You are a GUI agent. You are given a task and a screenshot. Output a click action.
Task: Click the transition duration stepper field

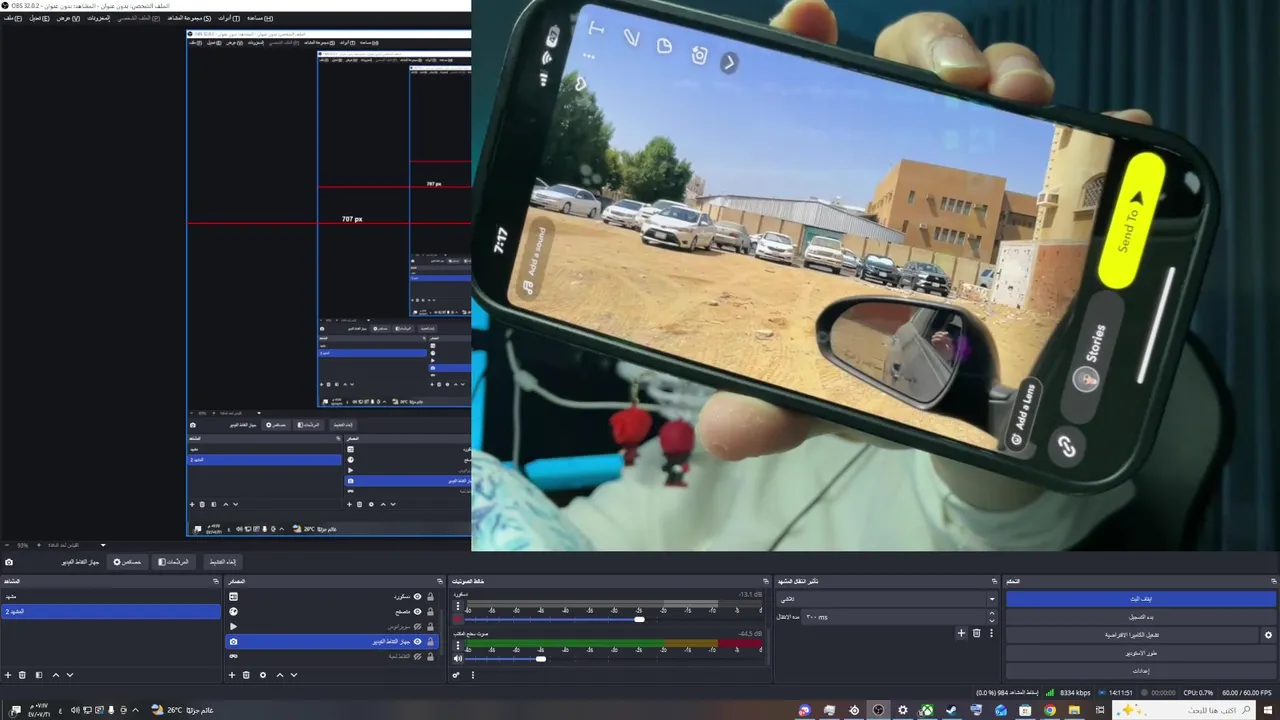tap(900, 617)
